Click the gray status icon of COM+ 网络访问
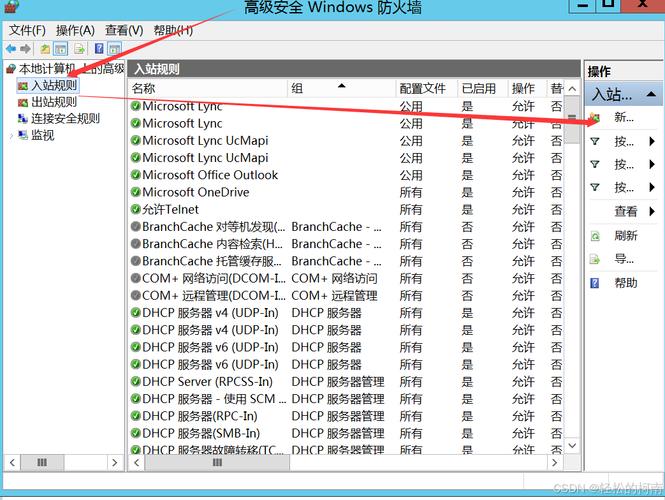 [136, 279]
